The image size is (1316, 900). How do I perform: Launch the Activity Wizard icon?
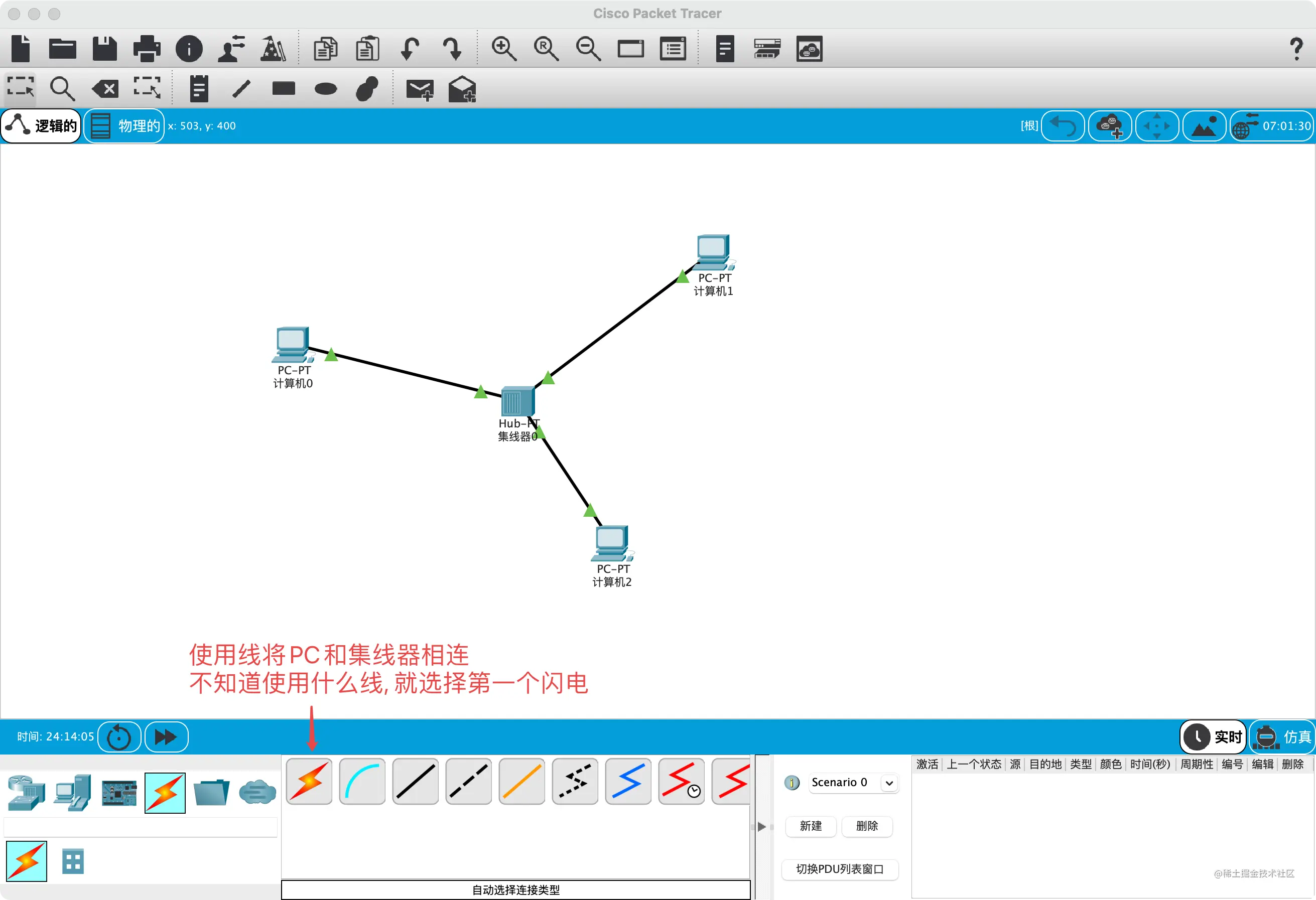pyautogui.click(x=273, y=49)
